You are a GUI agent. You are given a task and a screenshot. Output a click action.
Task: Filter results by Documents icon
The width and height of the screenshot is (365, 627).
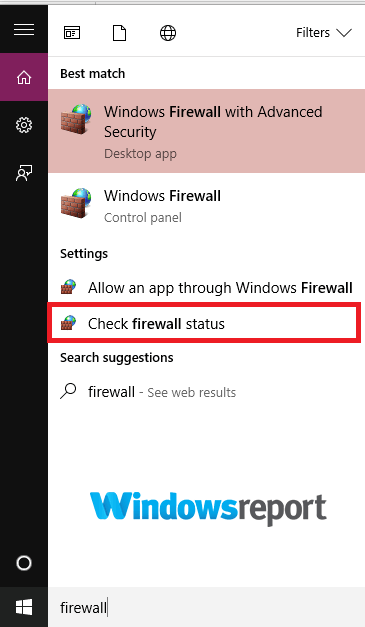click(x=120, y=33)
